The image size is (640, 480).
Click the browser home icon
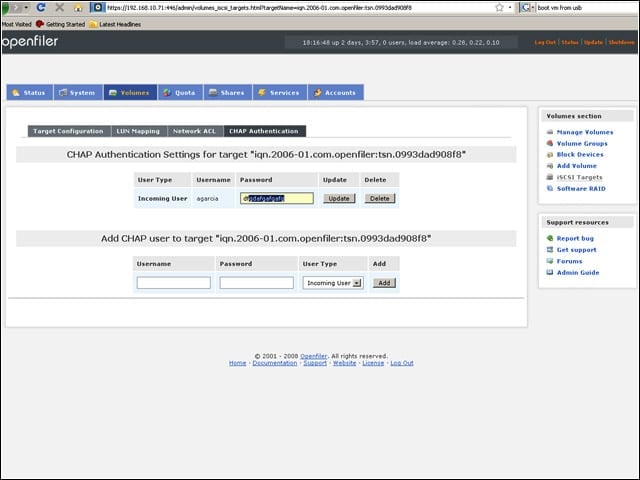[78, 8]
